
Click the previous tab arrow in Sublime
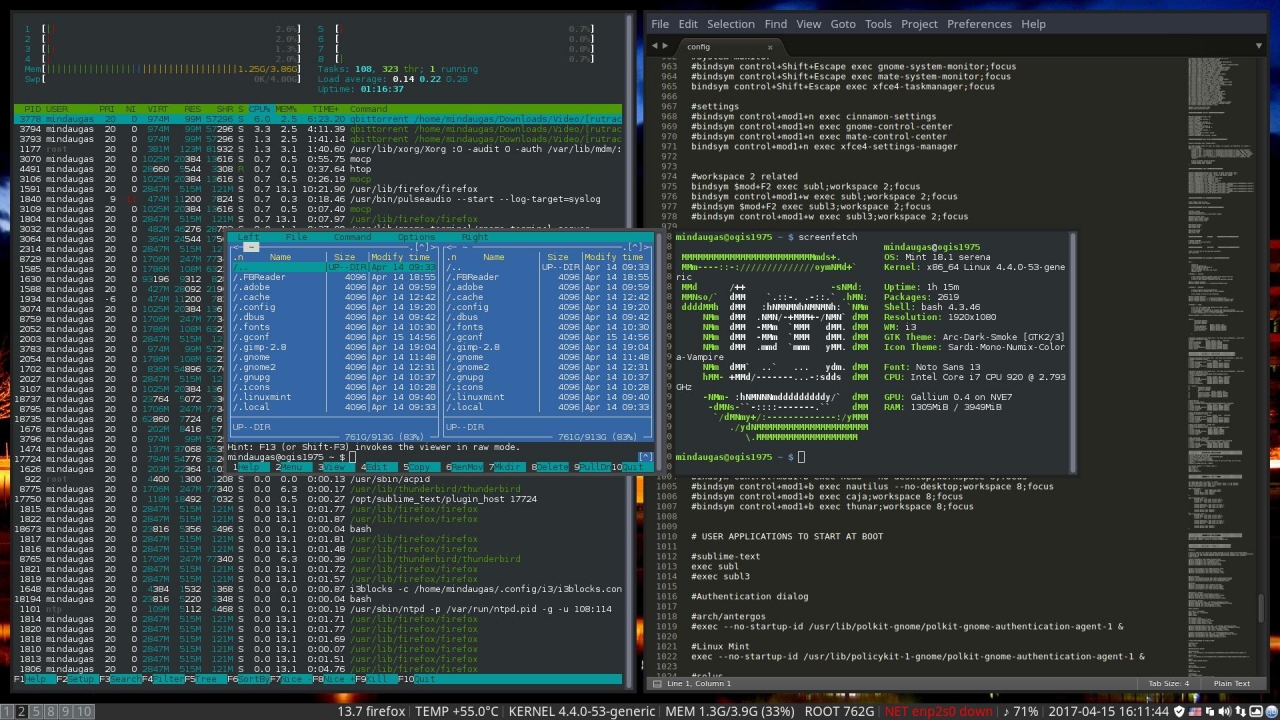pos(654,46)
